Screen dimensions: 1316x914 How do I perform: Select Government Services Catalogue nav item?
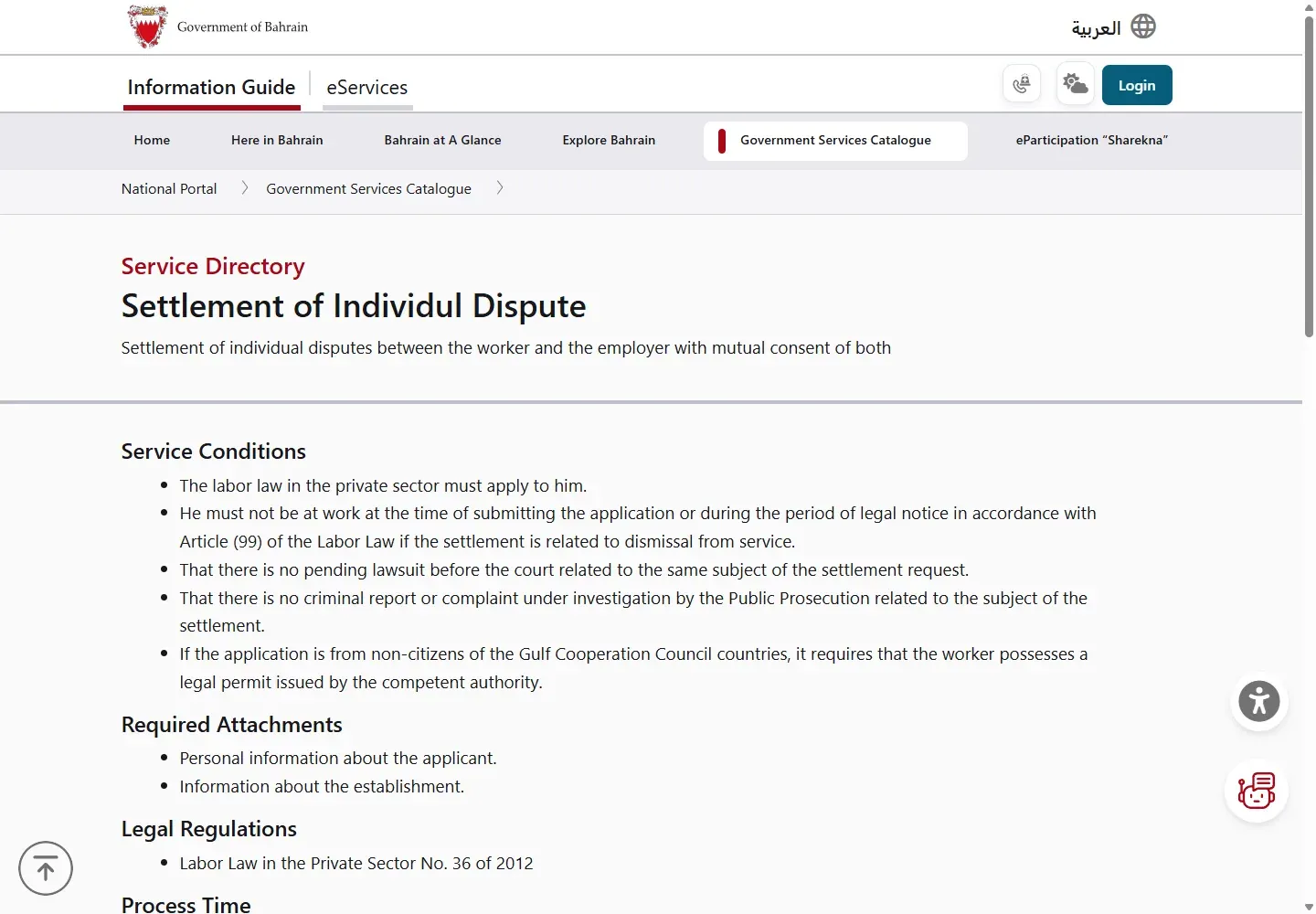point(835,141)
